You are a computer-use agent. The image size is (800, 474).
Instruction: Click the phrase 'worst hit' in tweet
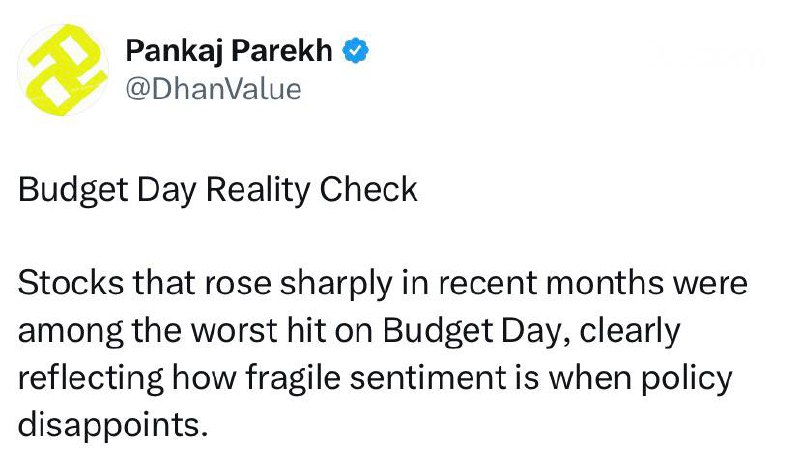(258, 331)
